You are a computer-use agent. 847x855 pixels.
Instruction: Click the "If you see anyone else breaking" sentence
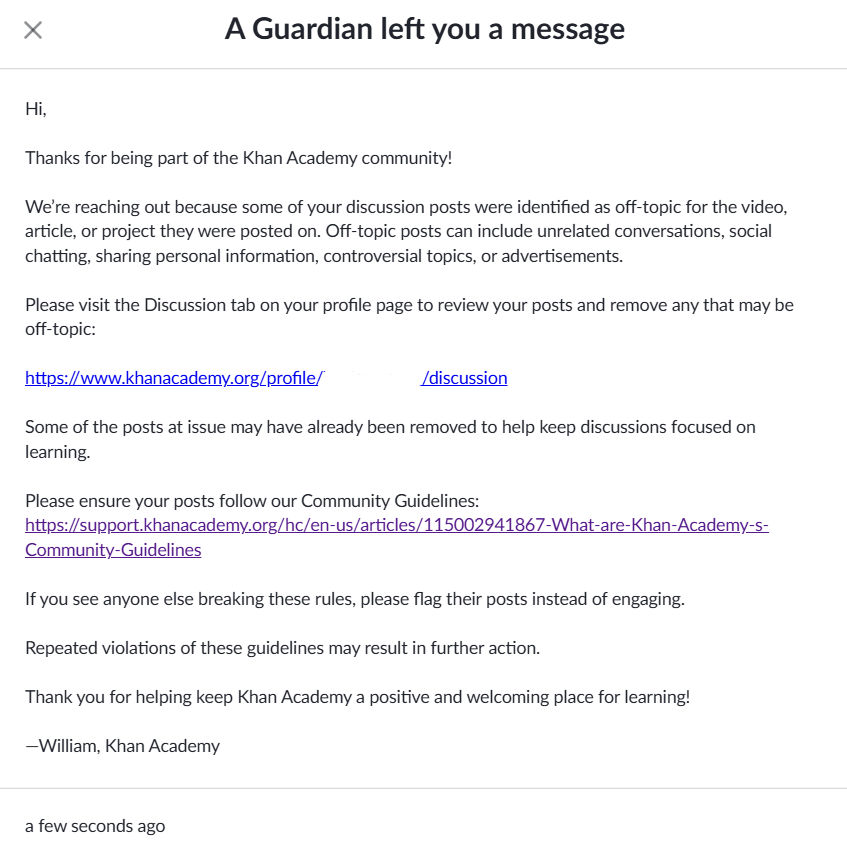coord(355,599)
